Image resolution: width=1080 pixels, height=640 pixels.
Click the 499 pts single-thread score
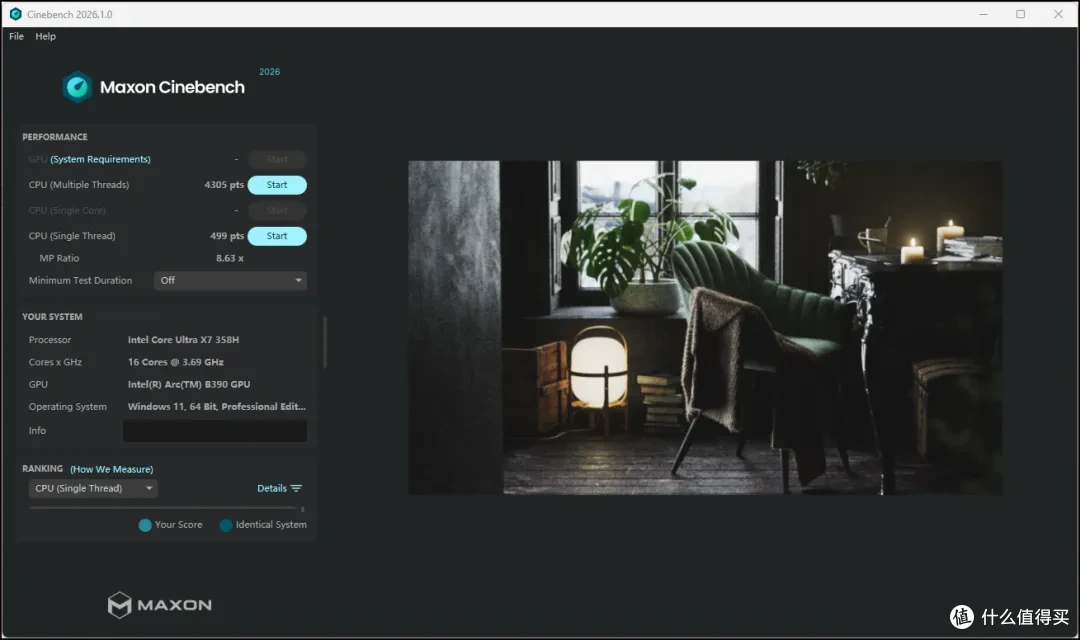[227, 236]
